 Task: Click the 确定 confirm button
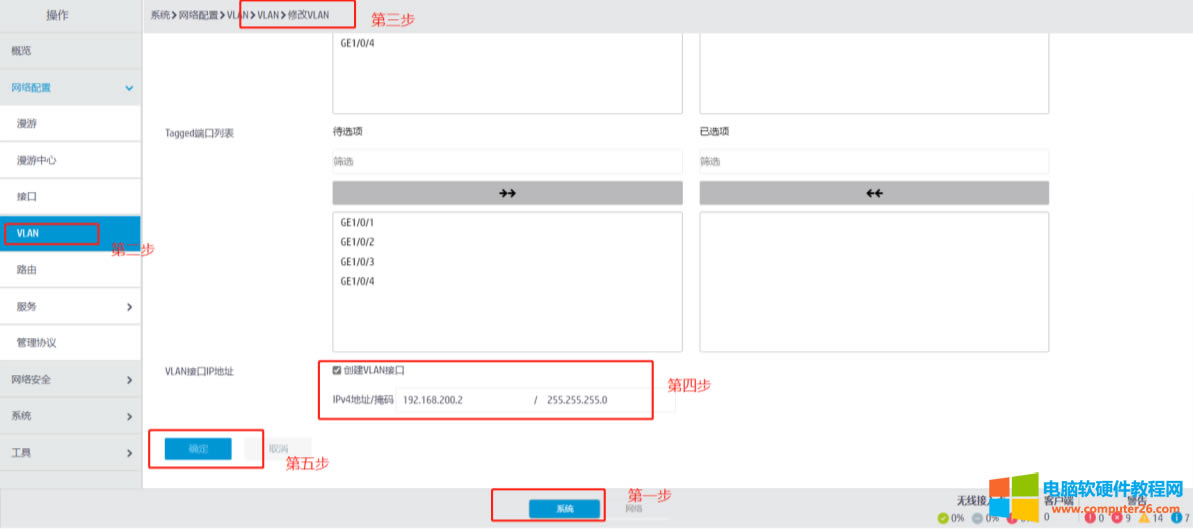(x=198, y=449)
